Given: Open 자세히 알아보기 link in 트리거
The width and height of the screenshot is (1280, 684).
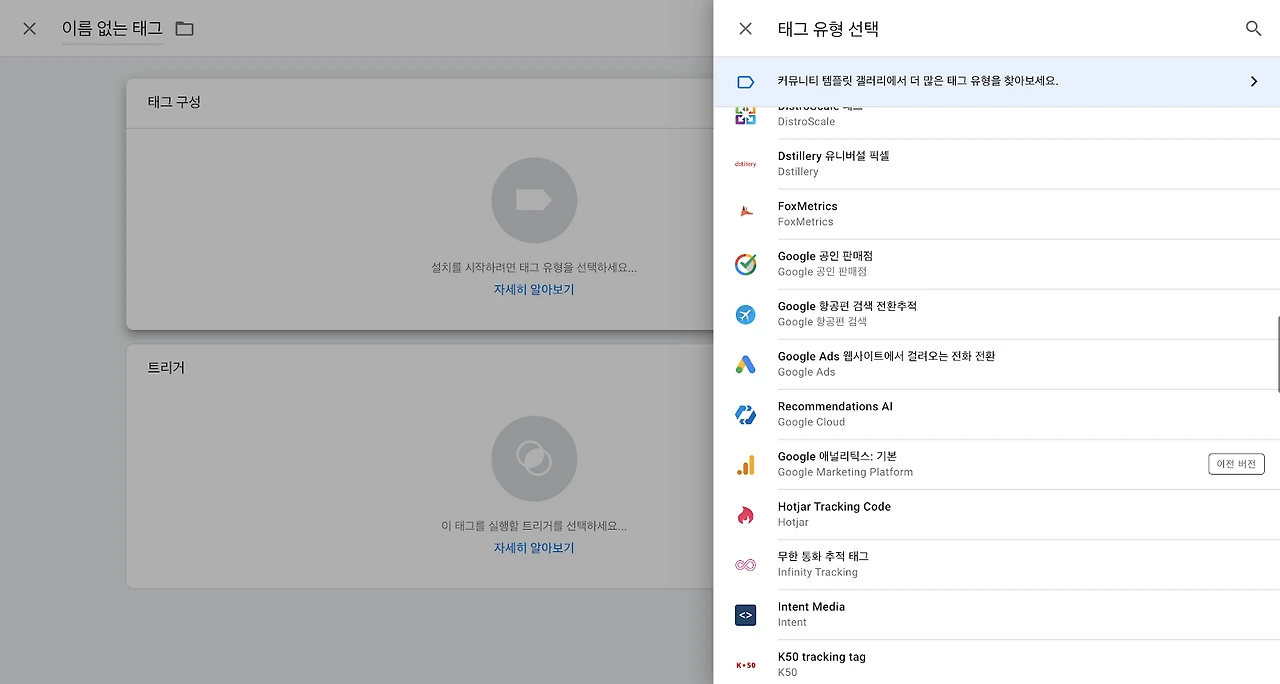Looking at the screenshot, I should pos(534,548).
